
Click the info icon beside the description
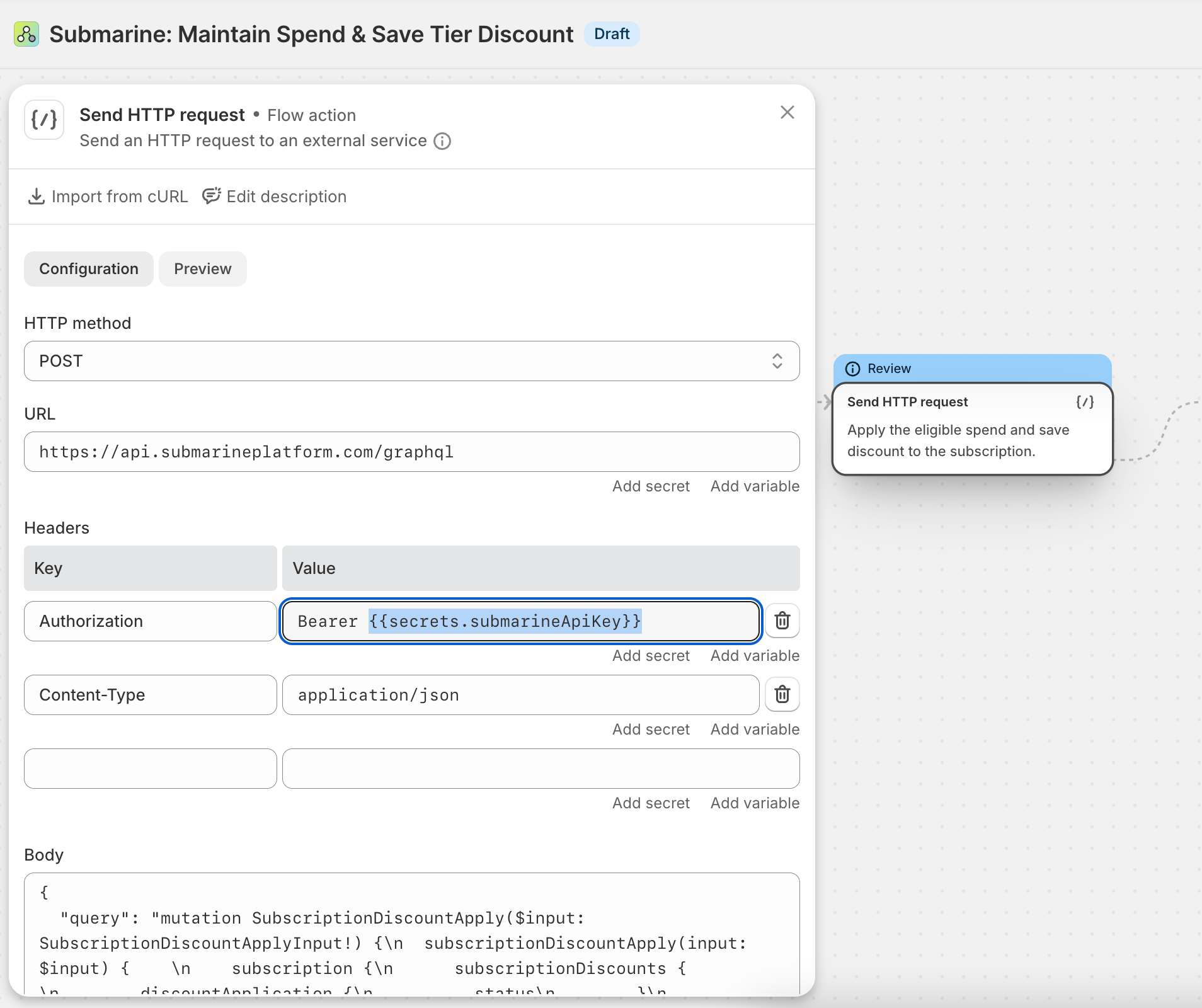point(442,141)
